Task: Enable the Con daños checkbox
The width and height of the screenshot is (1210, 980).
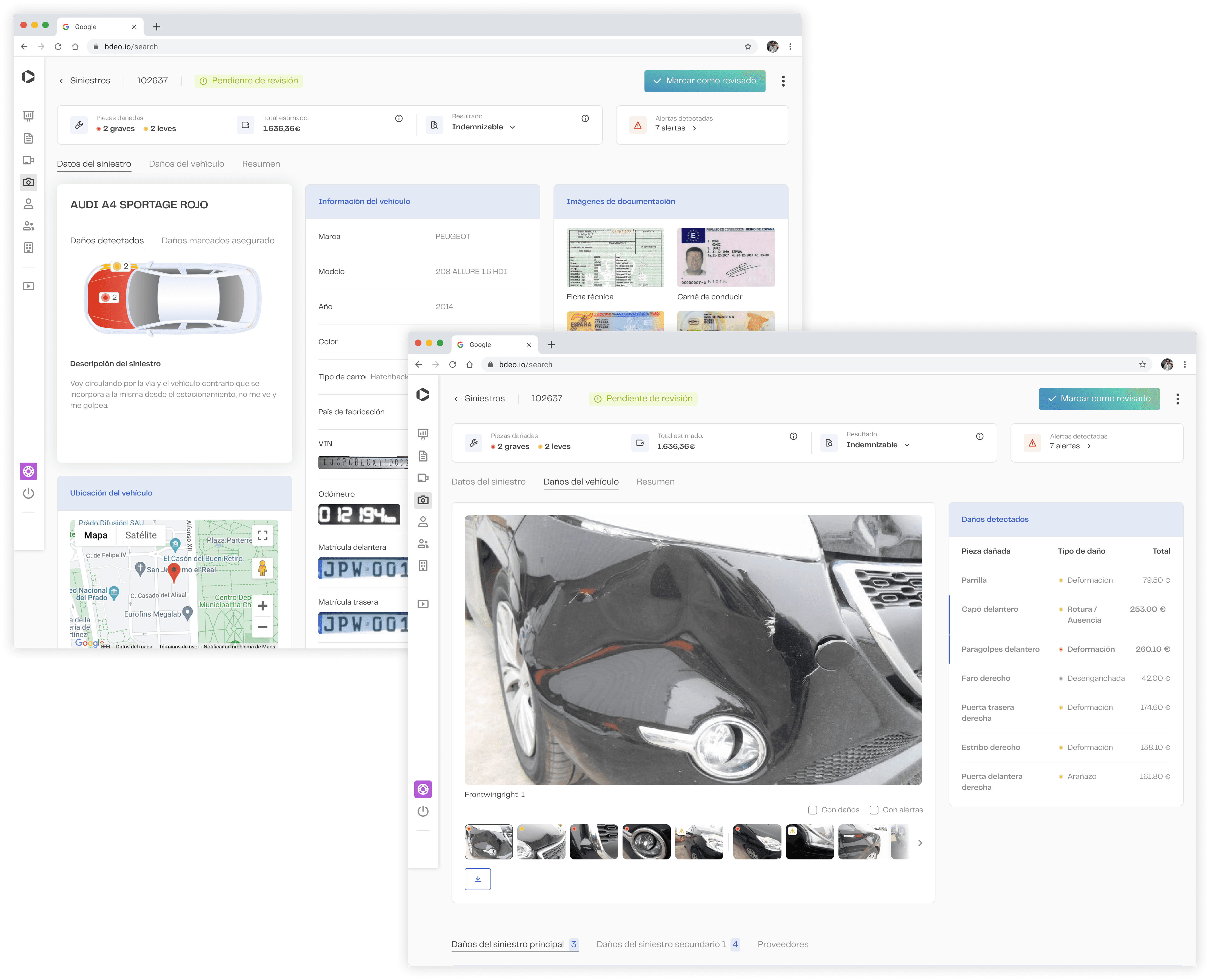Action: point(813,810)
